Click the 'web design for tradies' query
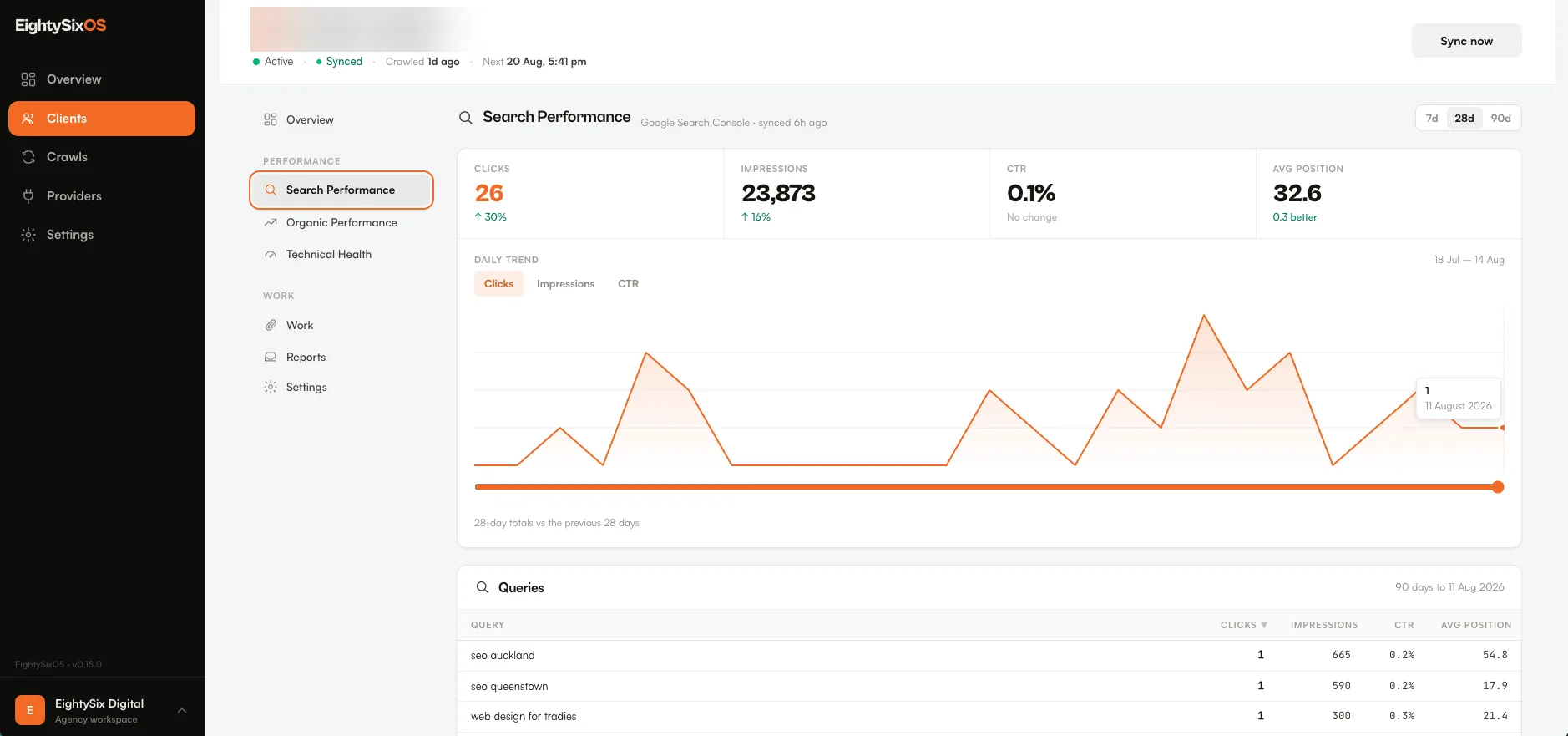The width and height of the screenshot is (1568, 736). click(x=524, y=717)
